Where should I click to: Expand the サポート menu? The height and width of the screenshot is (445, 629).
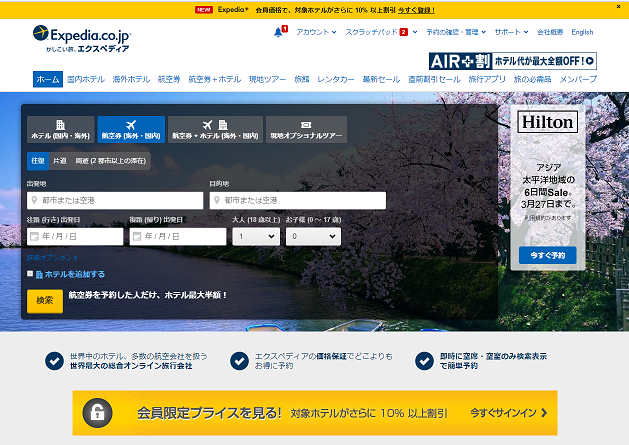click(511, 32)
